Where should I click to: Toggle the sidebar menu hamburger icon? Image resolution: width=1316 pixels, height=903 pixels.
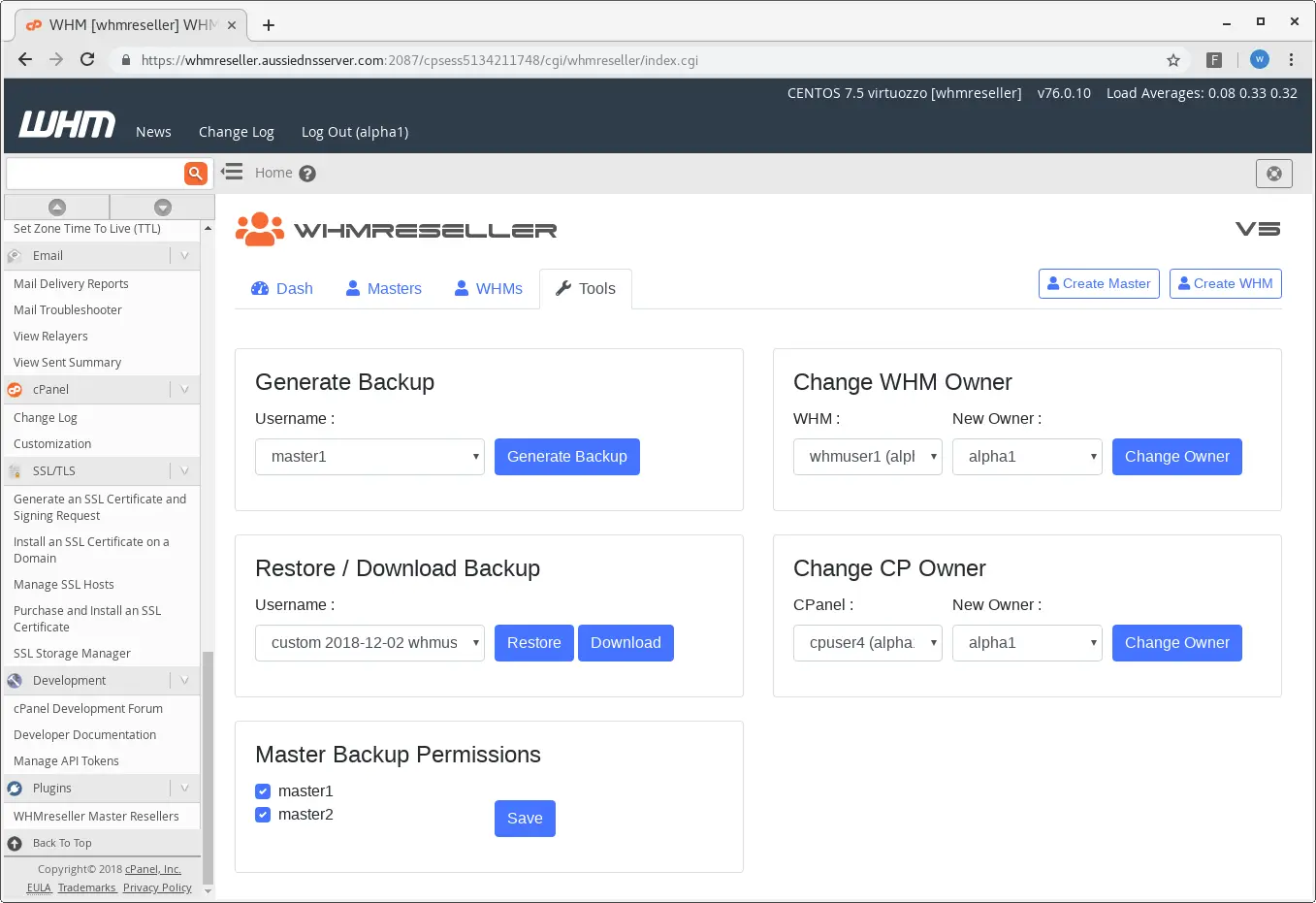[x=232, y=173]
